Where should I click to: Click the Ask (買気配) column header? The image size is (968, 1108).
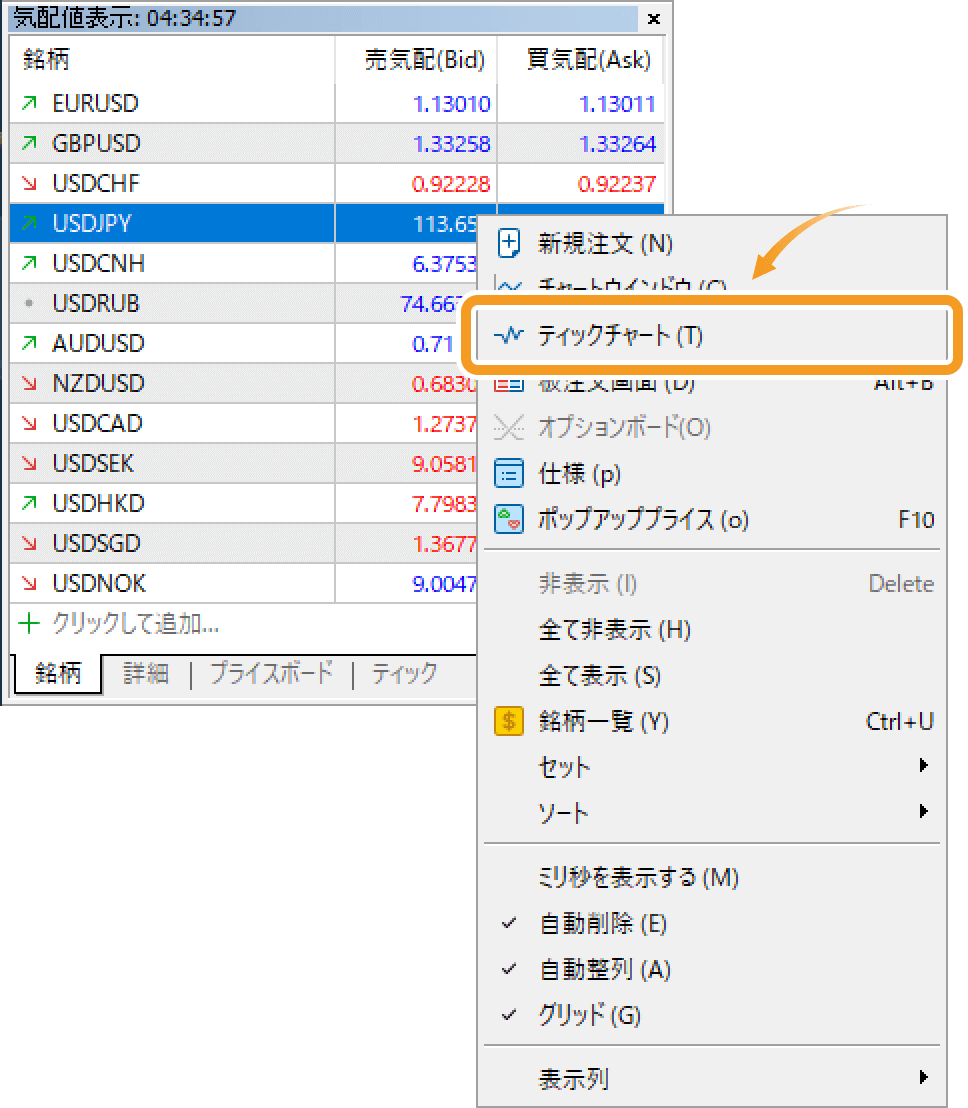581,59
